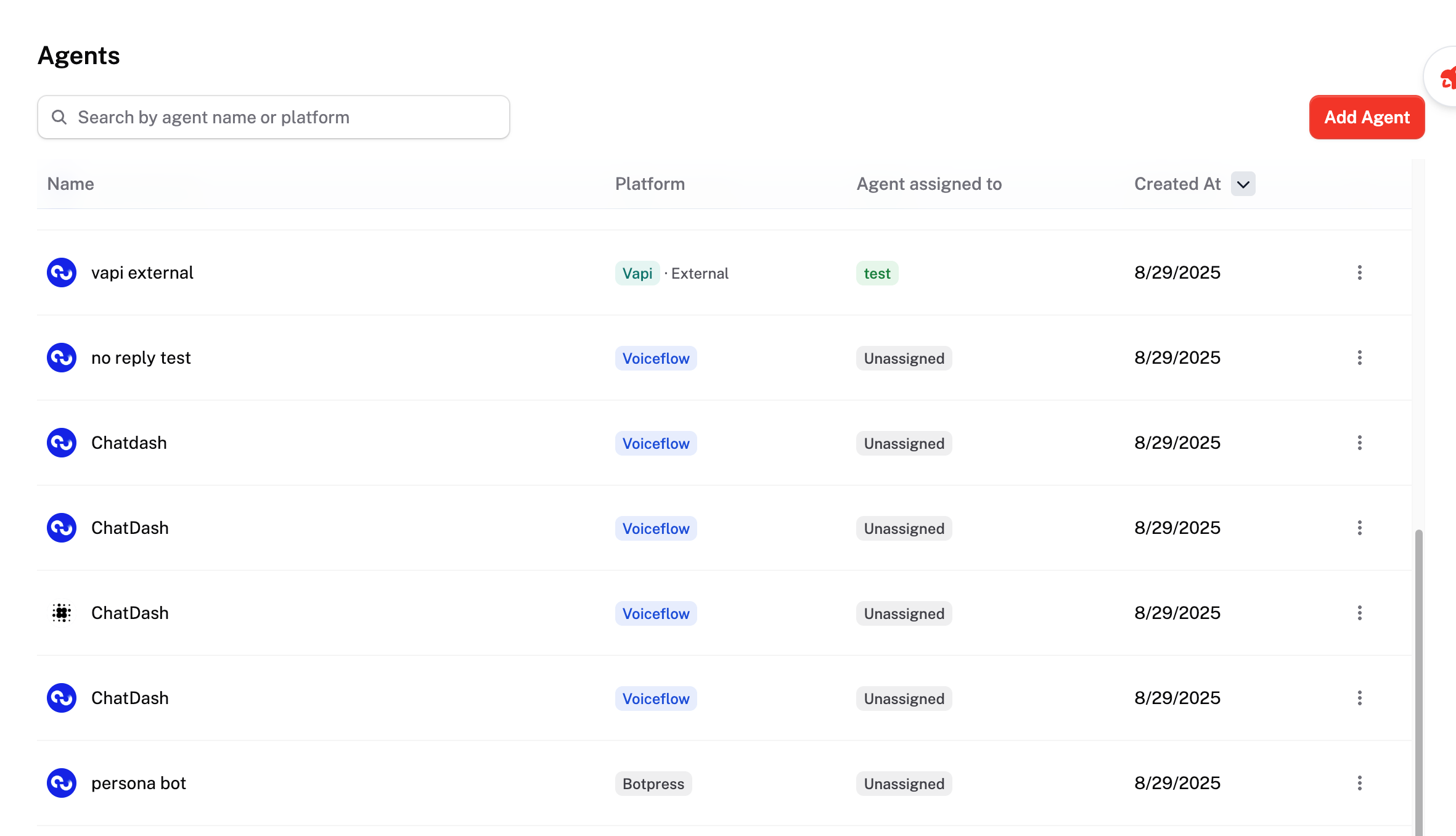The image size is (1456, 836).
Task: Click the vapi external created date
Action: 1177,273
